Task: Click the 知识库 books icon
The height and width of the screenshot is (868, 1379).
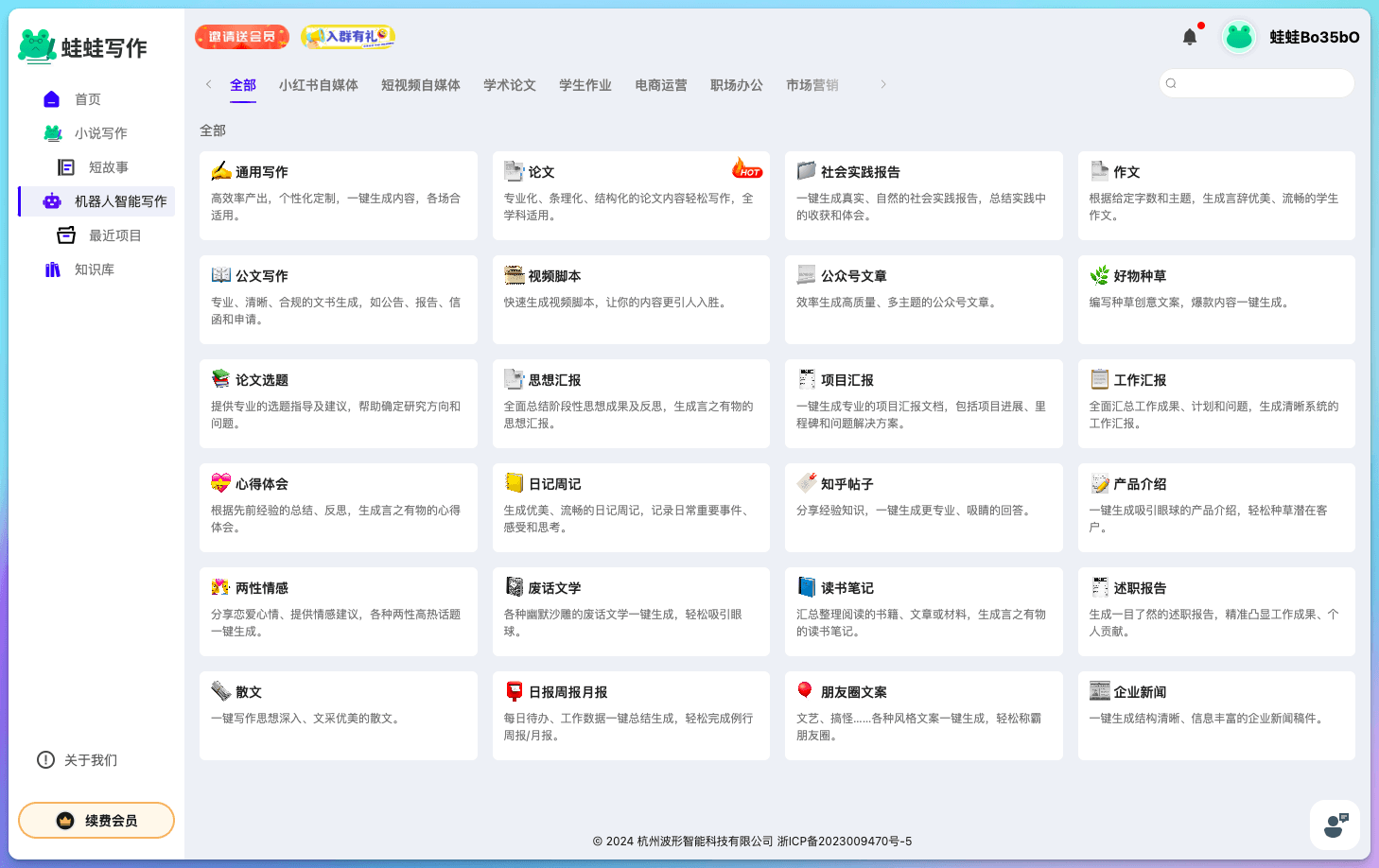Action: click(x=53, y=269)
